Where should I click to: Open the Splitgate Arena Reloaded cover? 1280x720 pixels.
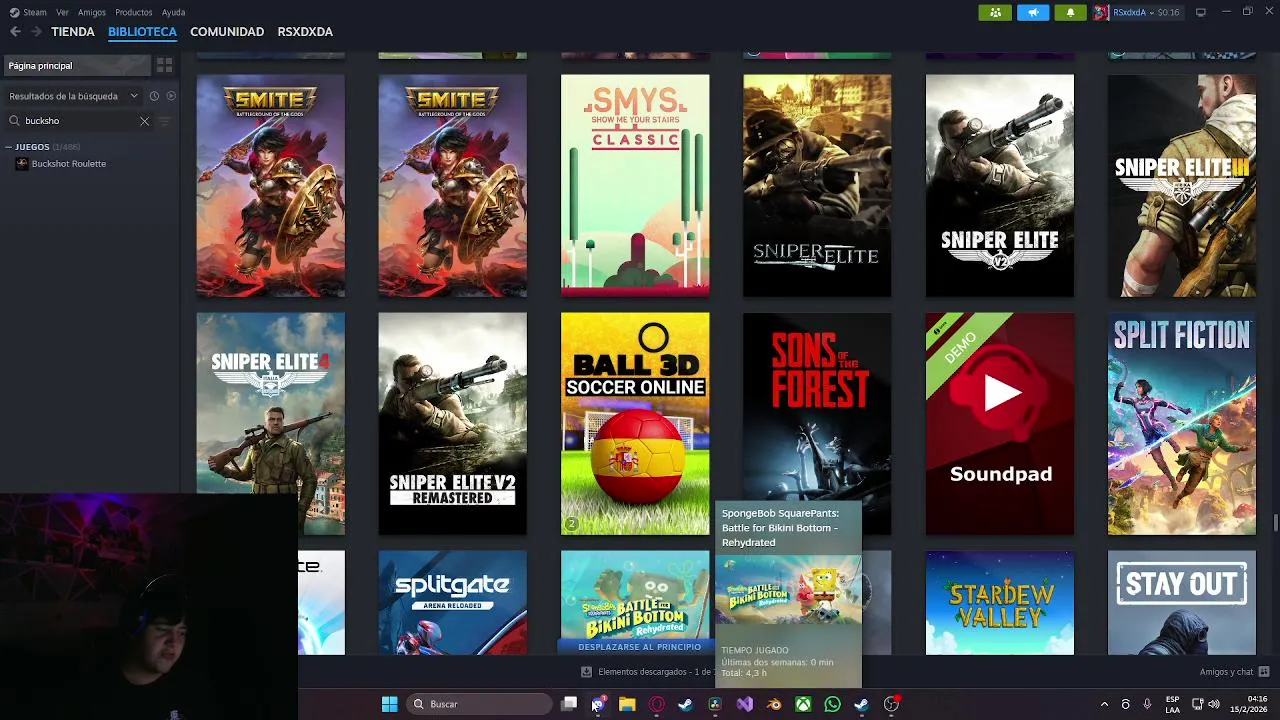(453, 603)
